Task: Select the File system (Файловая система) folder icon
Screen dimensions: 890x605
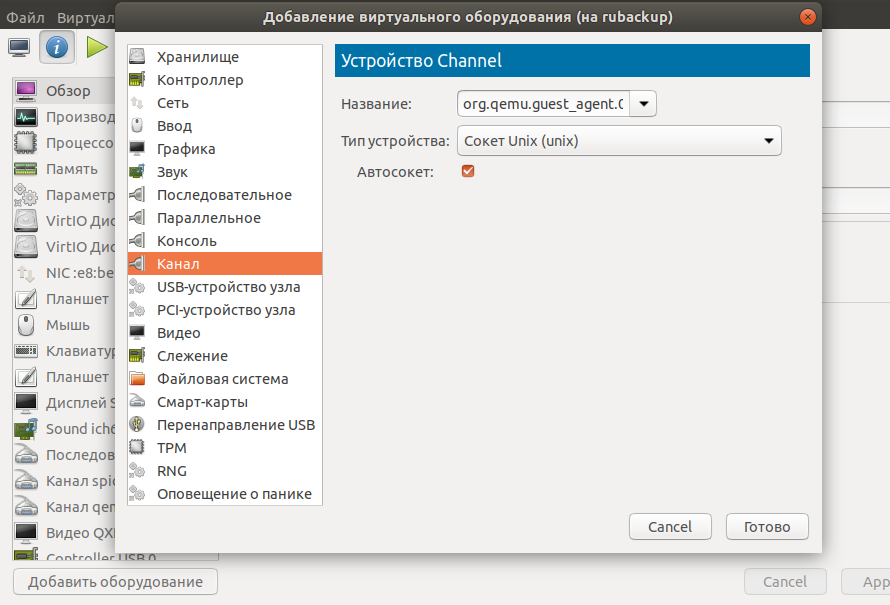Action: click(x=138, y=379)
